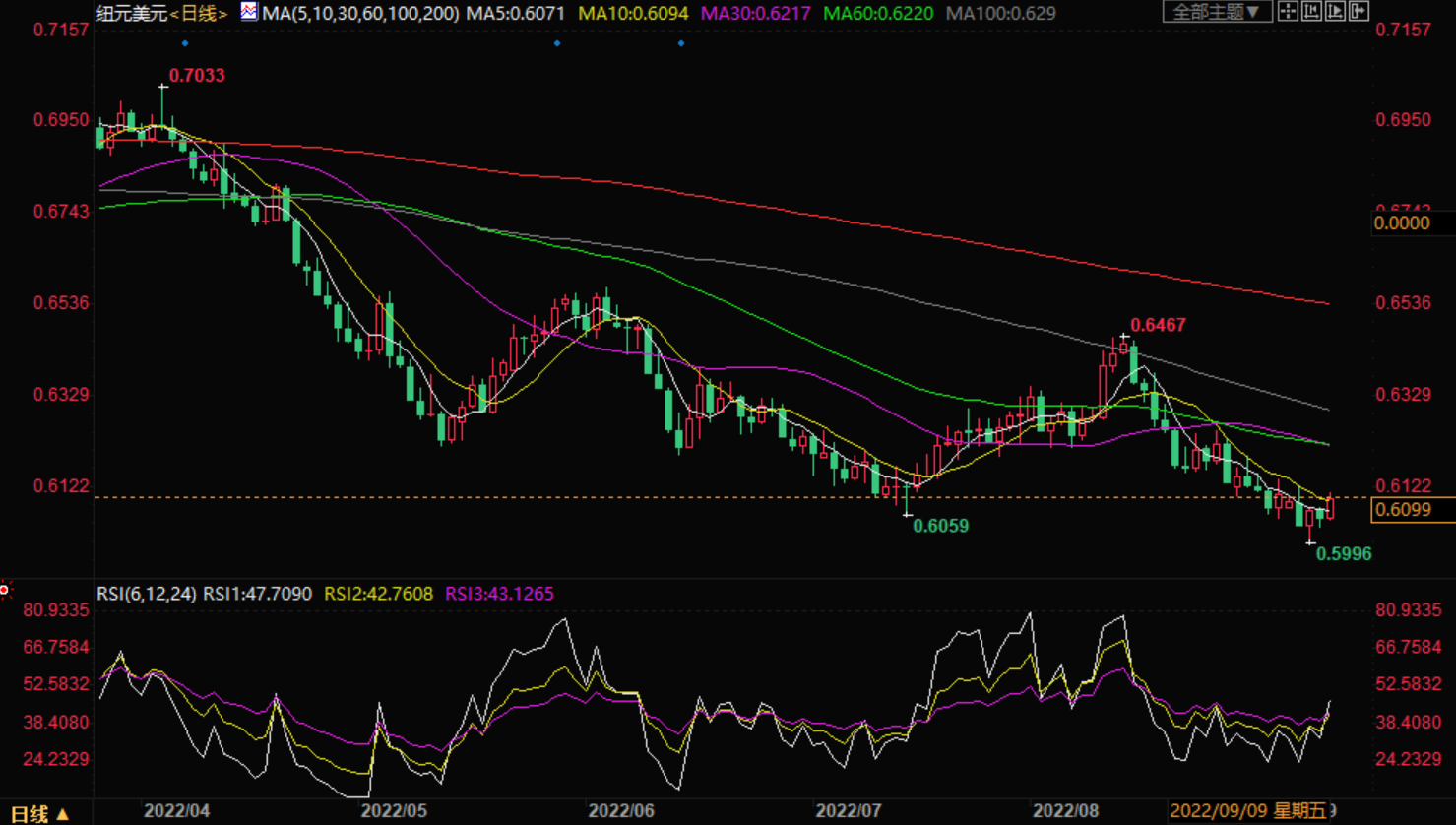Open the <日线> period selector in title

(199, 13)
